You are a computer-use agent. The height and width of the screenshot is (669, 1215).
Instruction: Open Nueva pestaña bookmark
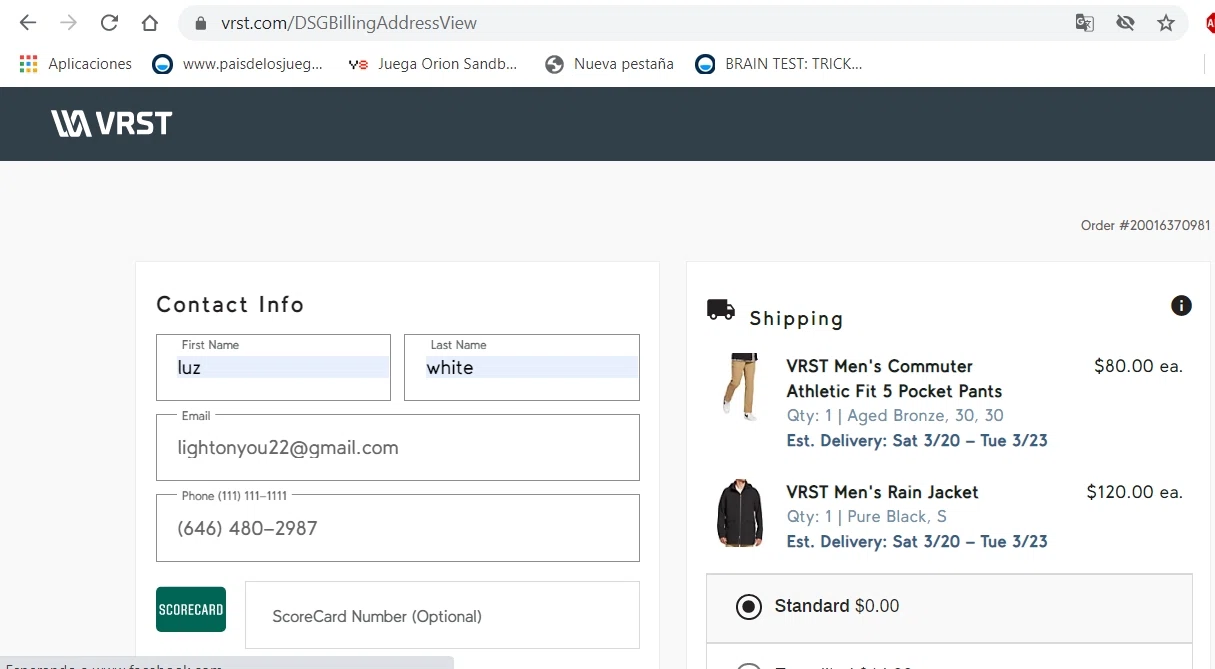[x=609, y=64]
